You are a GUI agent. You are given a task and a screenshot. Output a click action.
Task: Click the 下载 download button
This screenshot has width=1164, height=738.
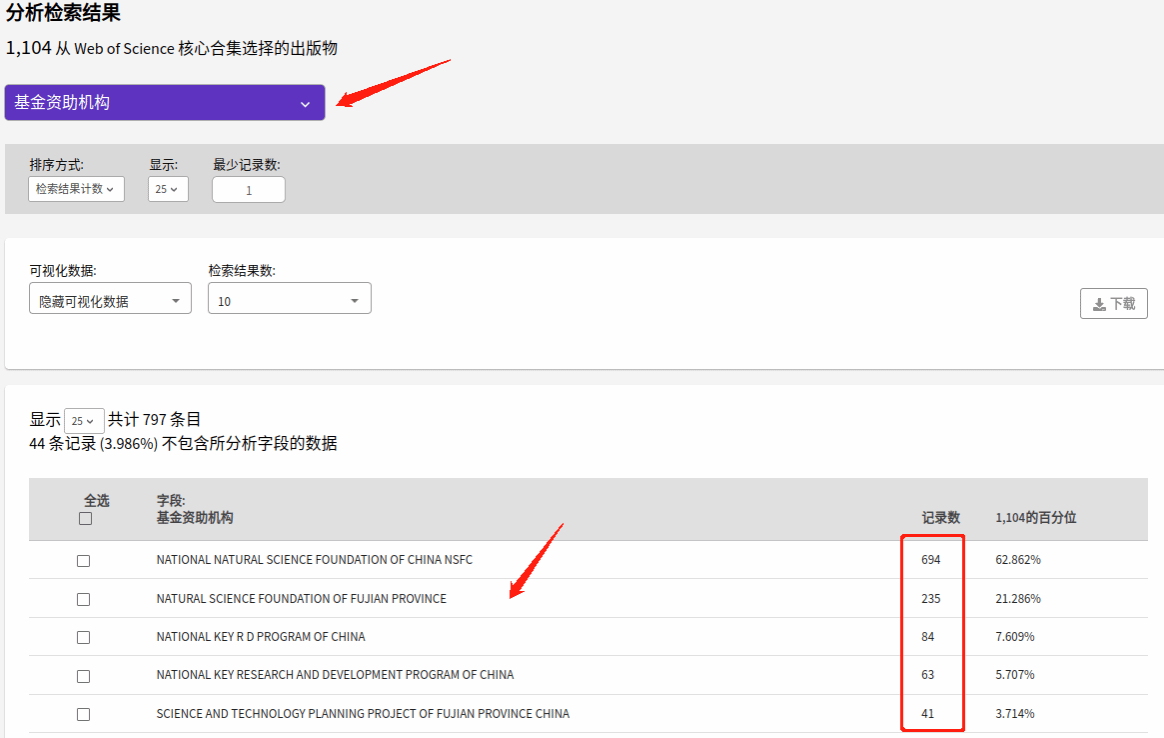pyautogui.click(x=1114, y=304)
